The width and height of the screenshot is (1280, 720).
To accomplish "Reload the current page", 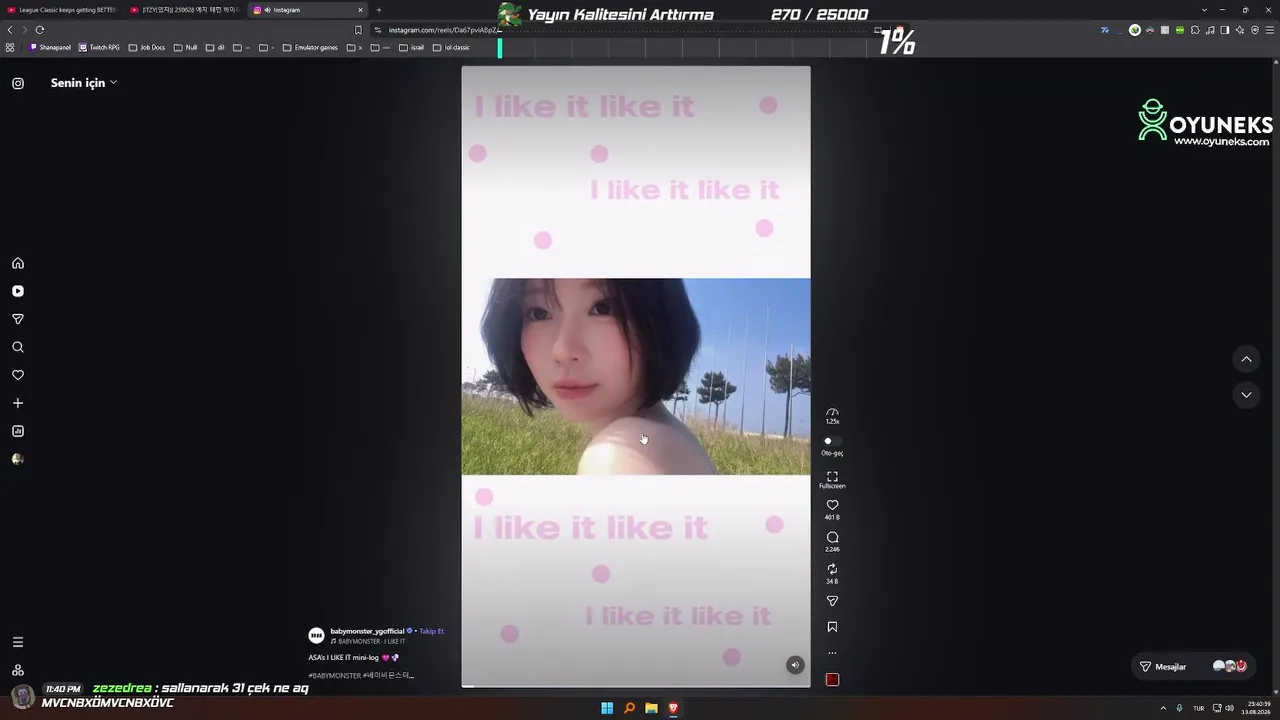I will pyautogui.click(x=40, y=30).
